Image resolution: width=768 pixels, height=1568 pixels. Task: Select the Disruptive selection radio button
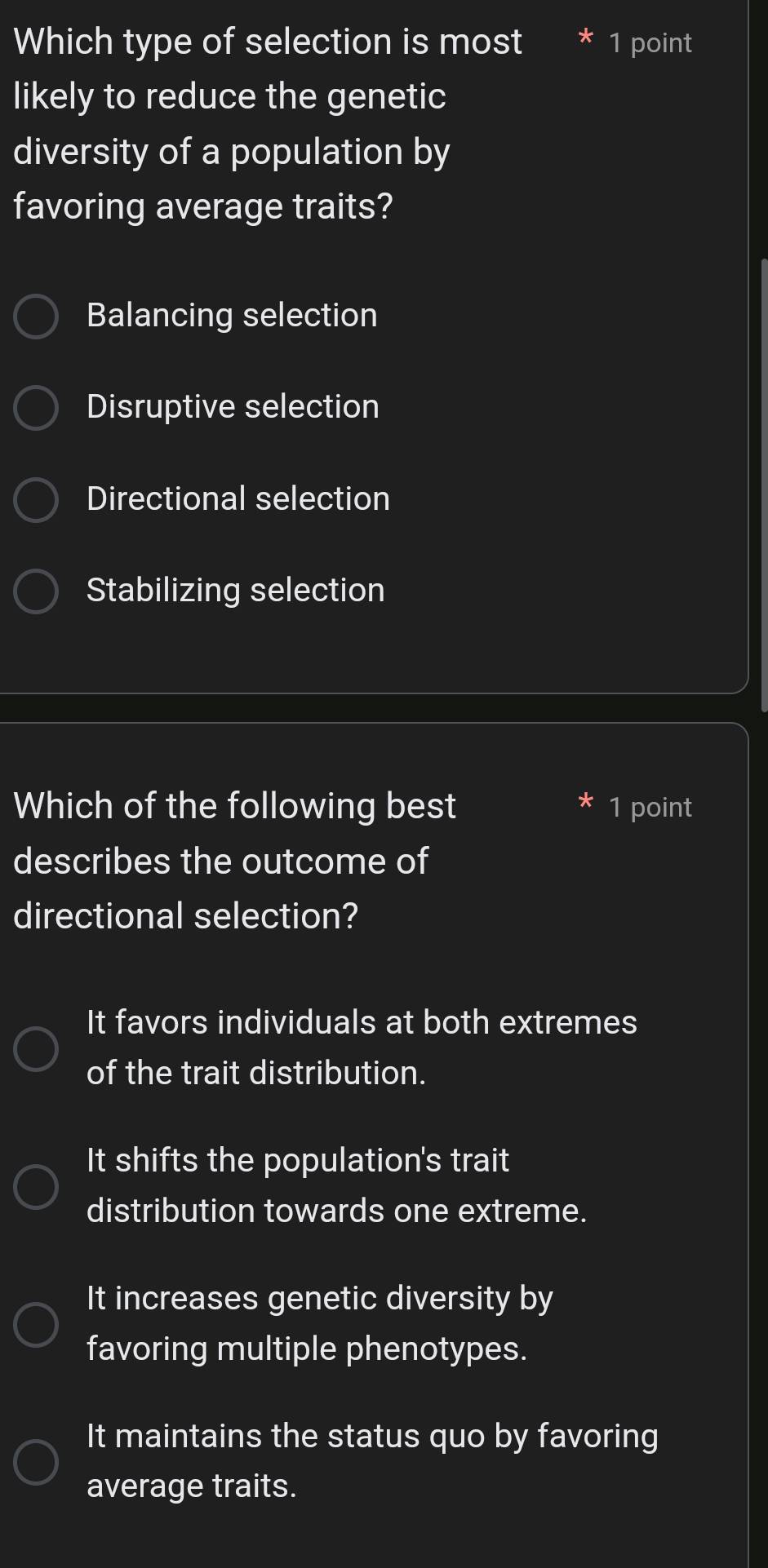click(35, 408)
